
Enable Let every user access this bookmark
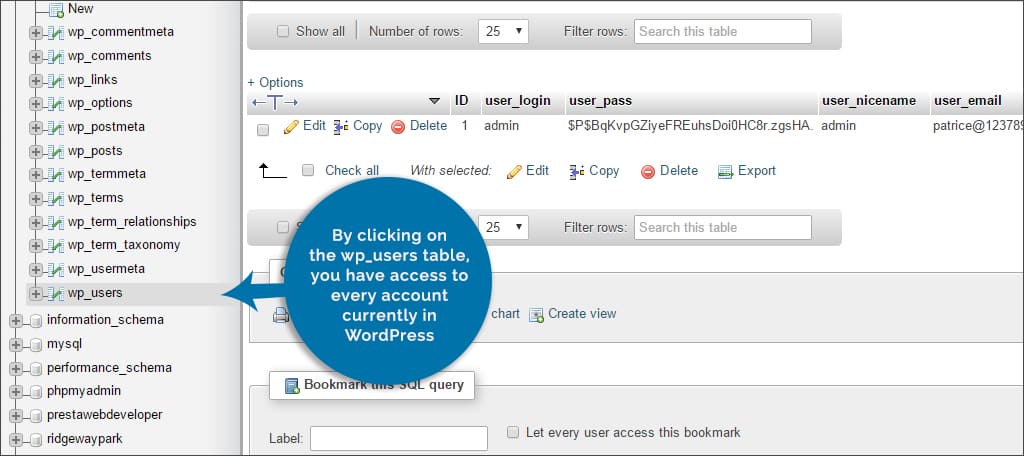tap(513, 432)
